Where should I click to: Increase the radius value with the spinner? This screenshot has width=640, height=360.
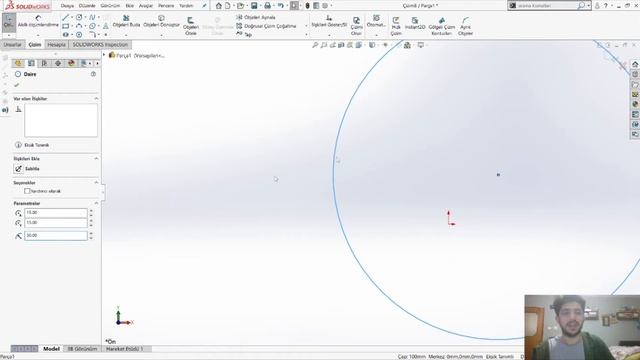pos(91,233)
